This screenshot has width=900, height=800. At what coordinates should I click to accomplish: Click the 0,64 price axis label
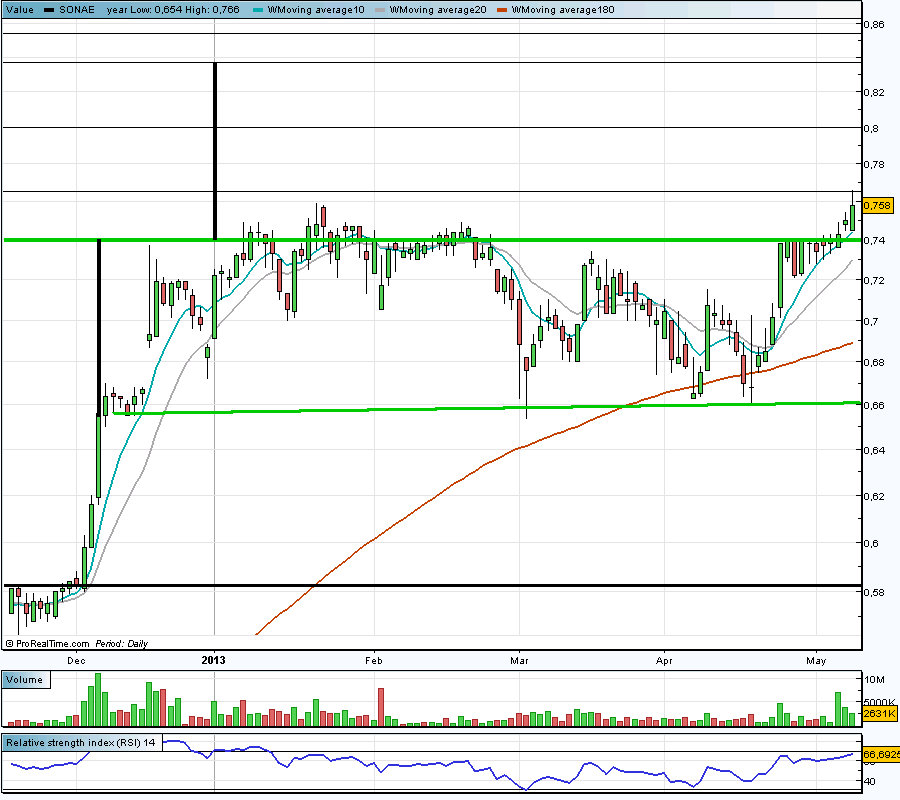click(874, 450)
